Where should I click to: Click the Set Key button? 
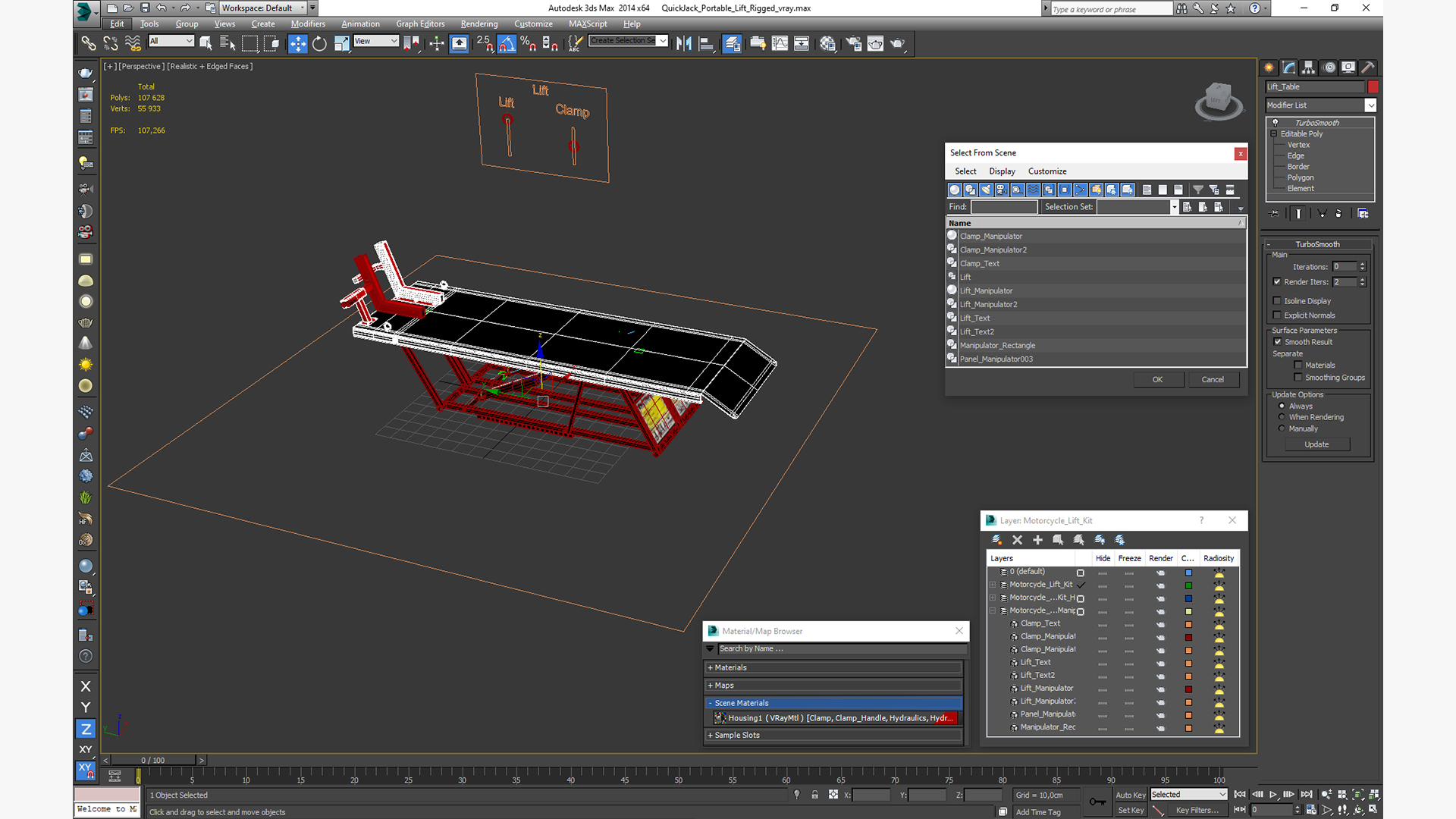[1130, 811]
